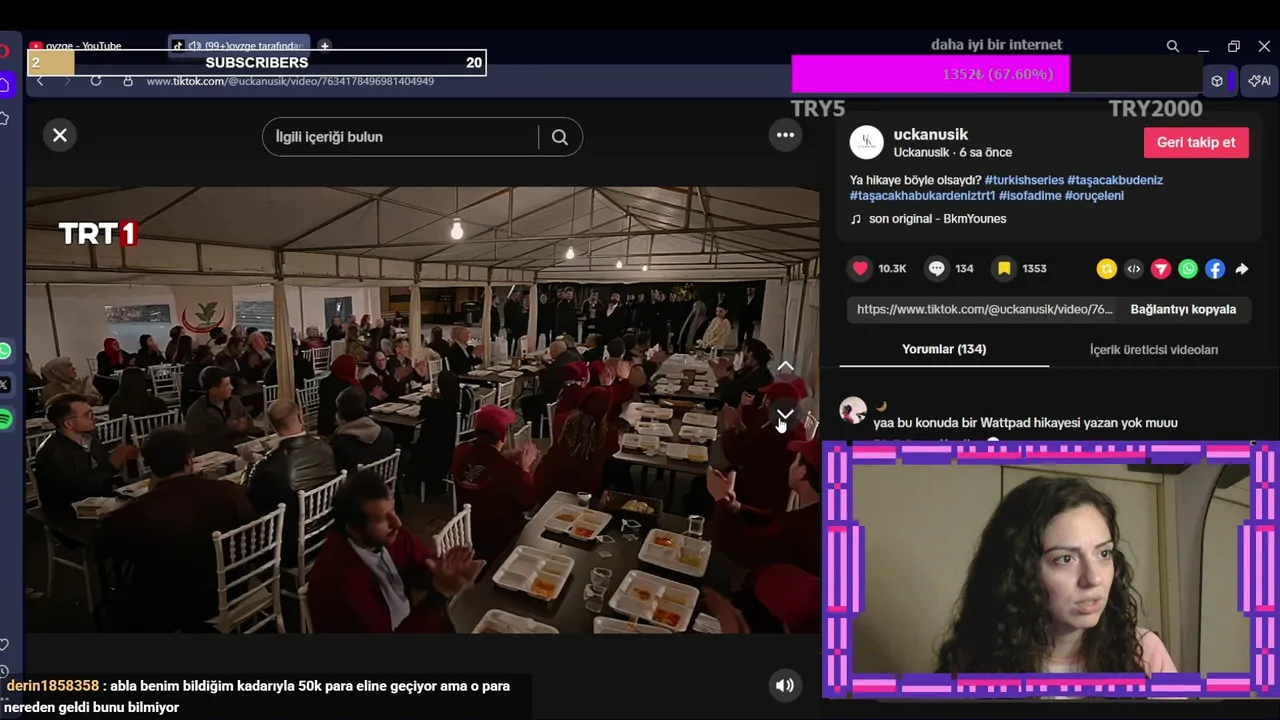Switch to Yorumlar (134) tab

(944, 349)
